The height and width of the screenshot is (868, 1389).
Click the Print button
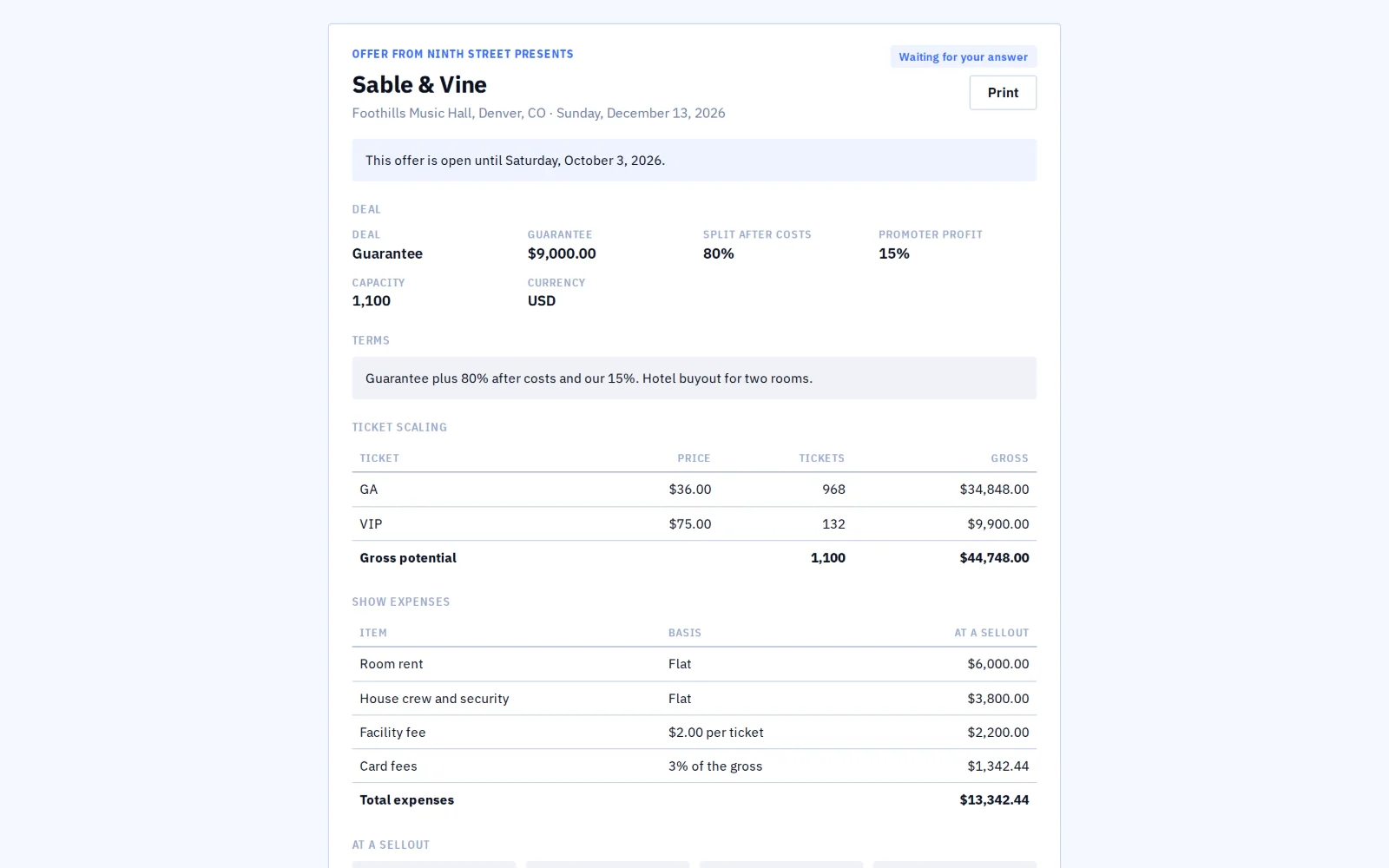[x=1003, y=93]
